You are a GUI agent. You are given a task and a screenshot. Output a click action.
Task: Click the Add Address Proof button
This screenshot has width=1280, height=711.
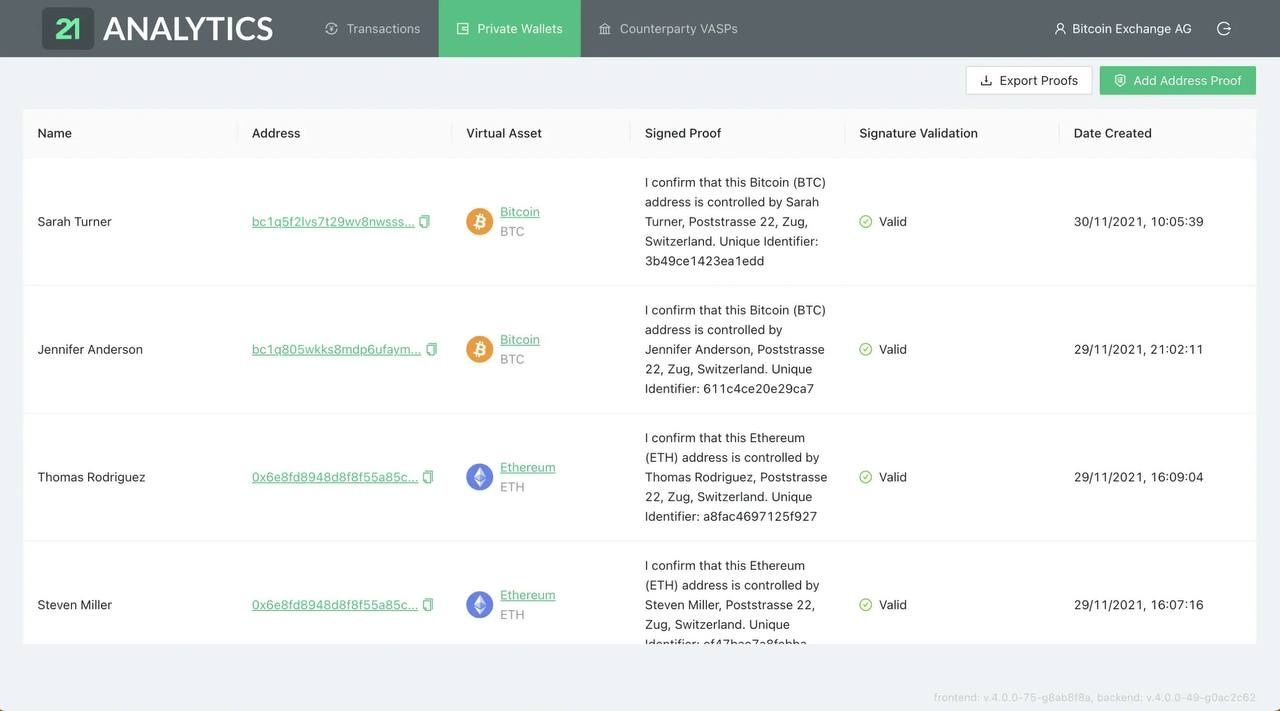(1178, 81)
